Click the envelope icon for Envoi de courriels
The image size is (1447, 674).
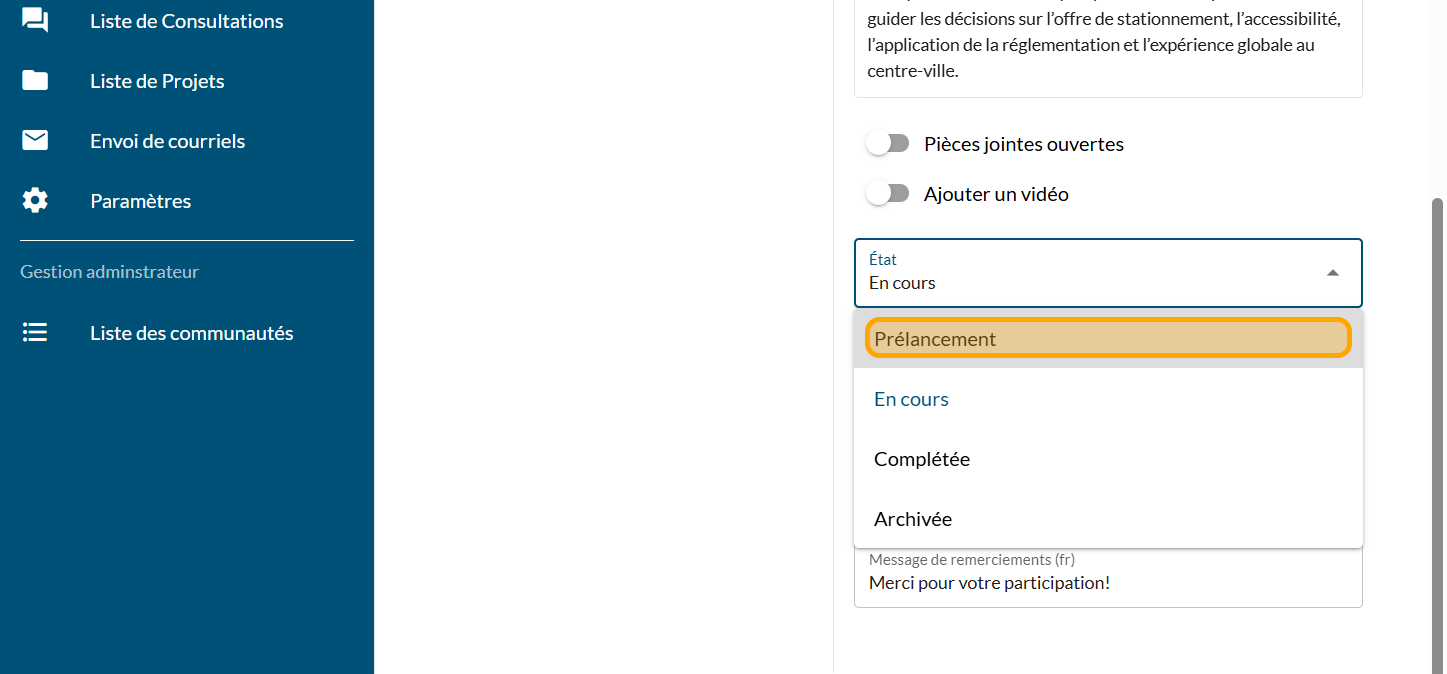pos(35,141)
